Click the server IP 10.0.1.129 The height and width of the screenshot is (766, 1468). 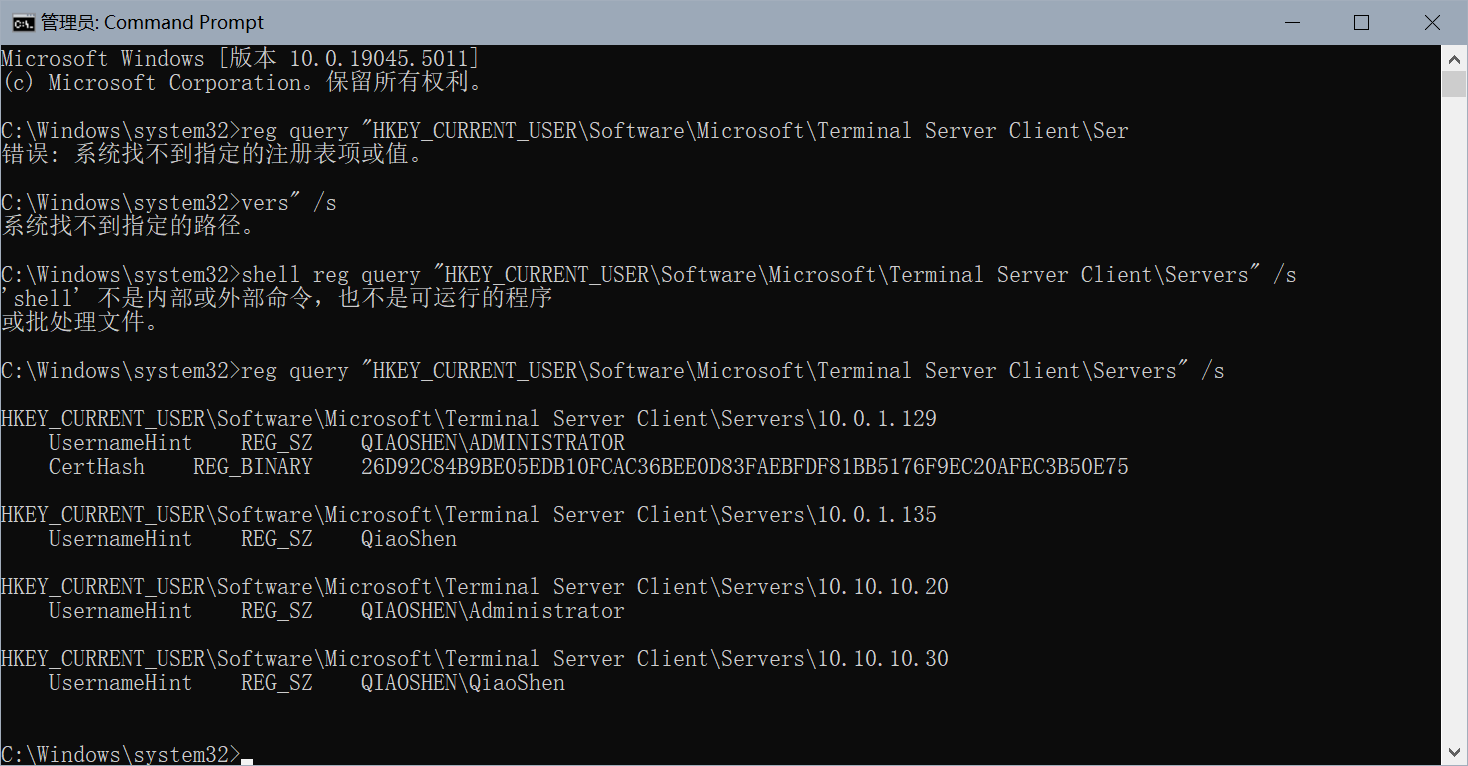coord(877,419)
